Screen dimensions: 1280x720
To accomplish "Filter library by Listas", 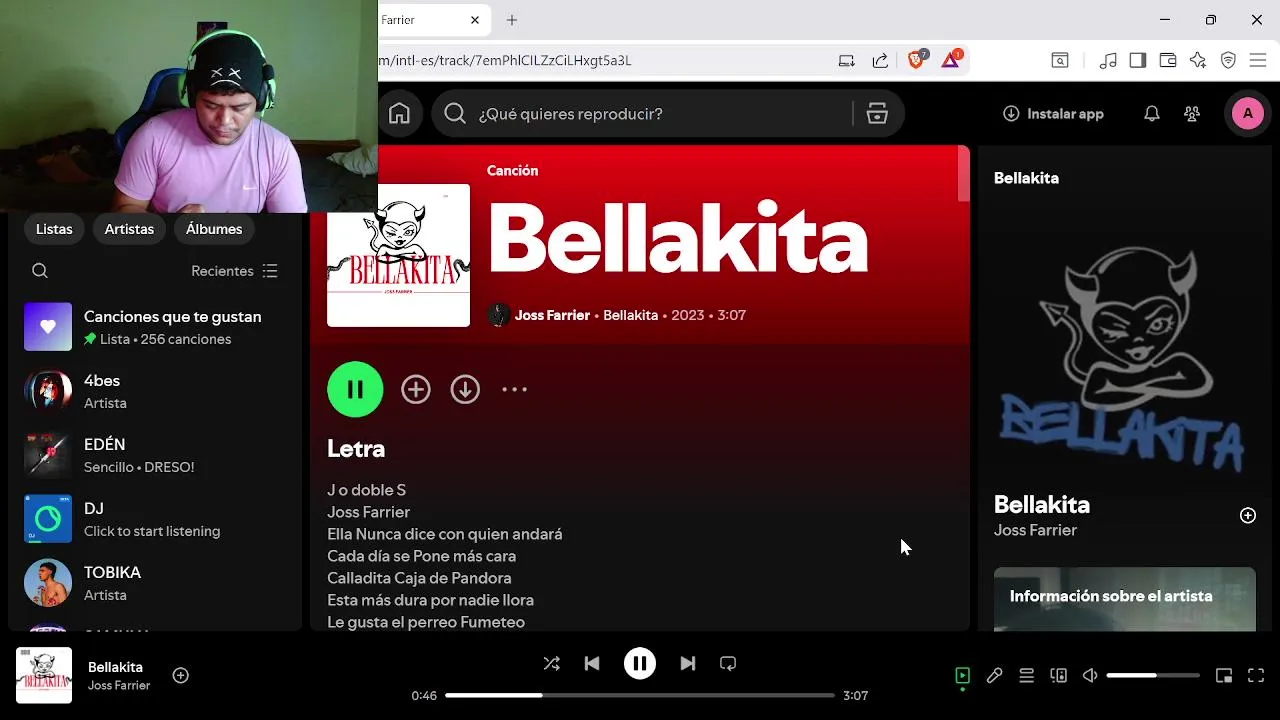I will point(54,229).
